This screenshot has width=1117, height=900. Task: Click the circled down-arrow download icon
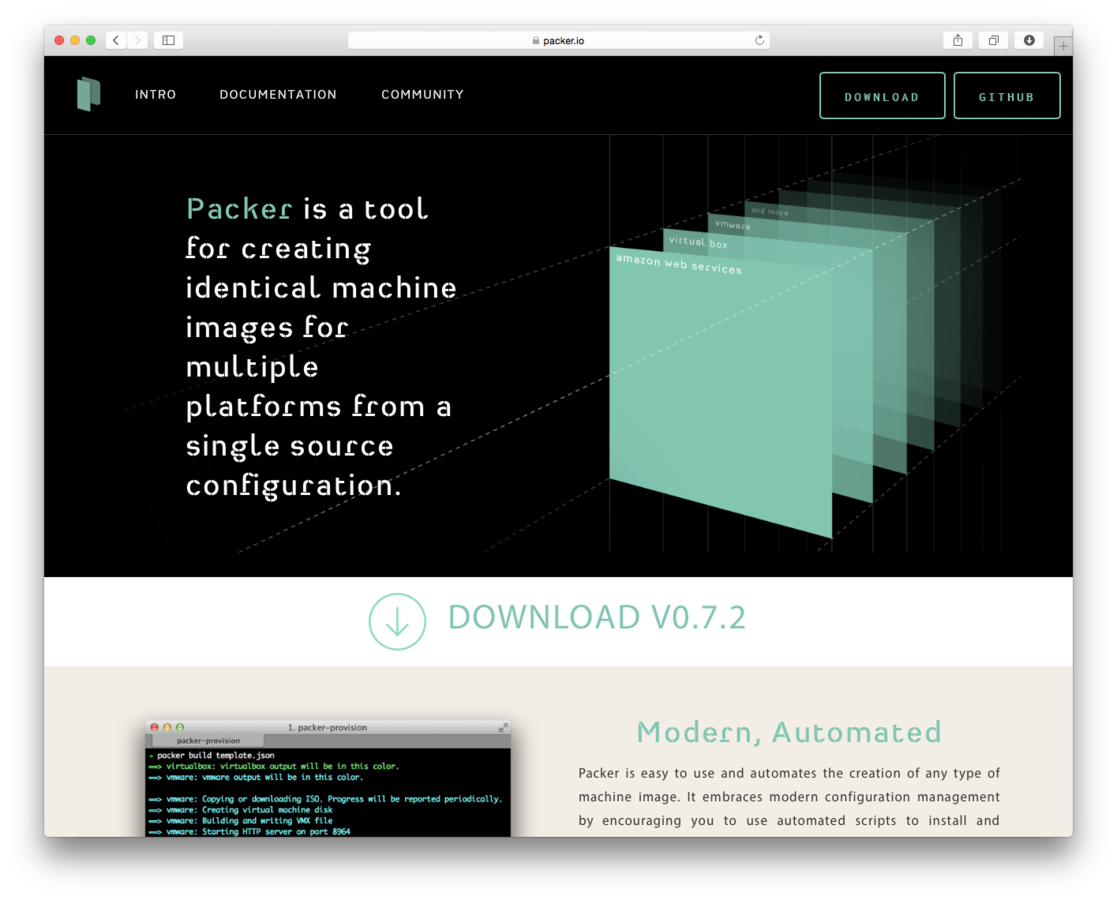point(398,621)
